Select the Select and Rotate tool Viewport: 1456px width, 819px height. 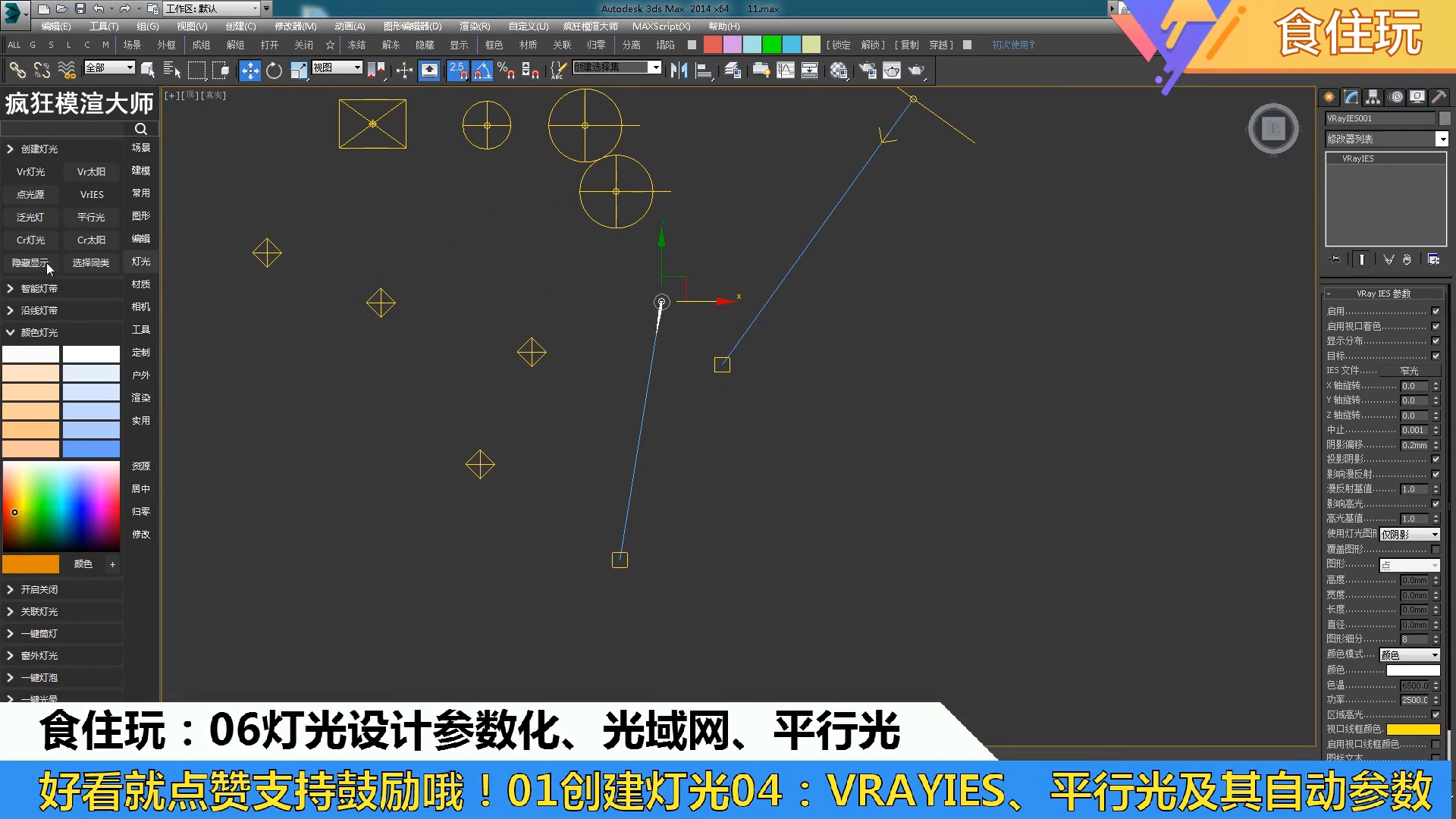tap(274, 70)
